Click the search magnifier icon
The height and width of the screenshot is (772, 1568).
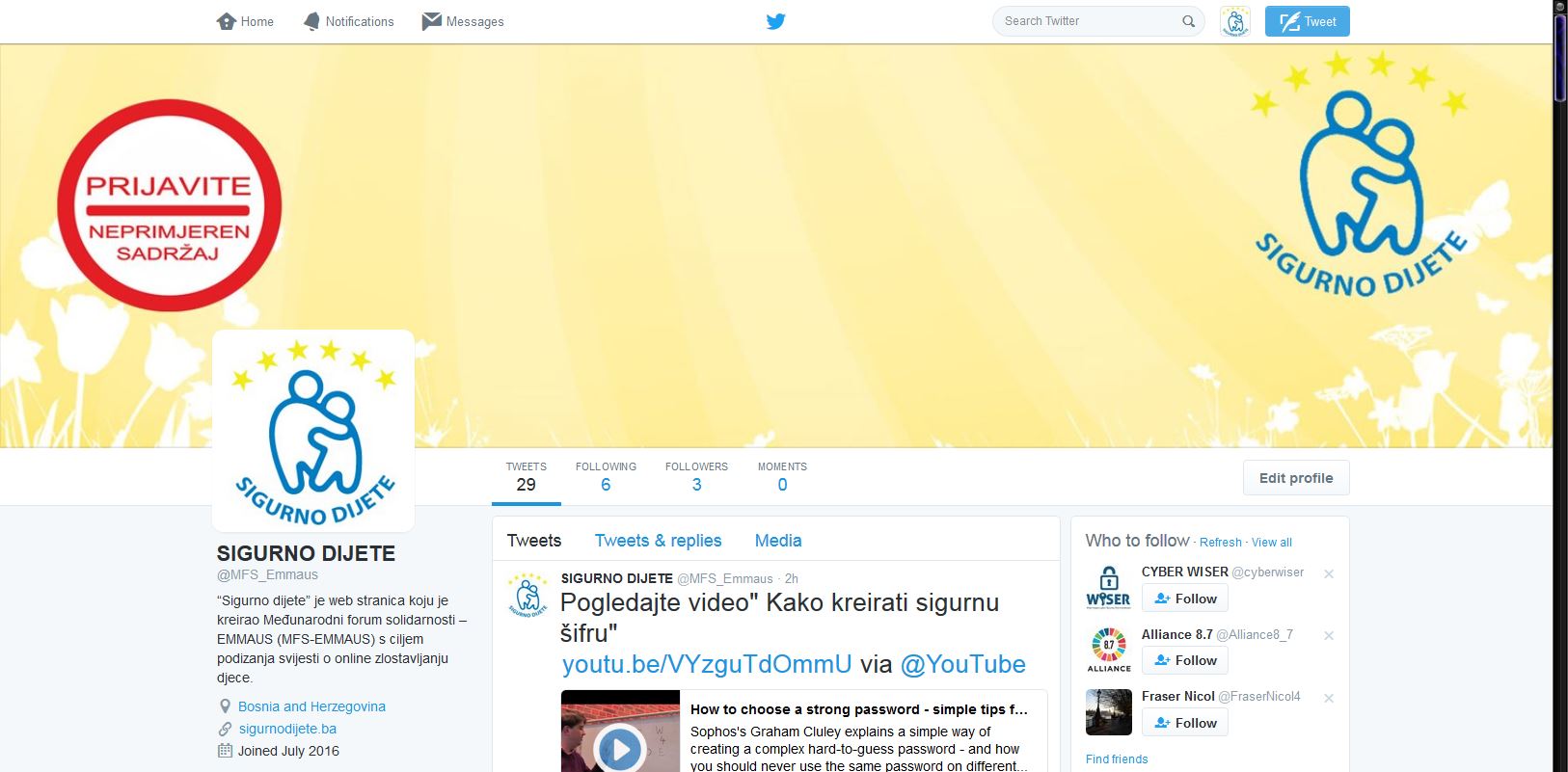(x=1188, y=21)
